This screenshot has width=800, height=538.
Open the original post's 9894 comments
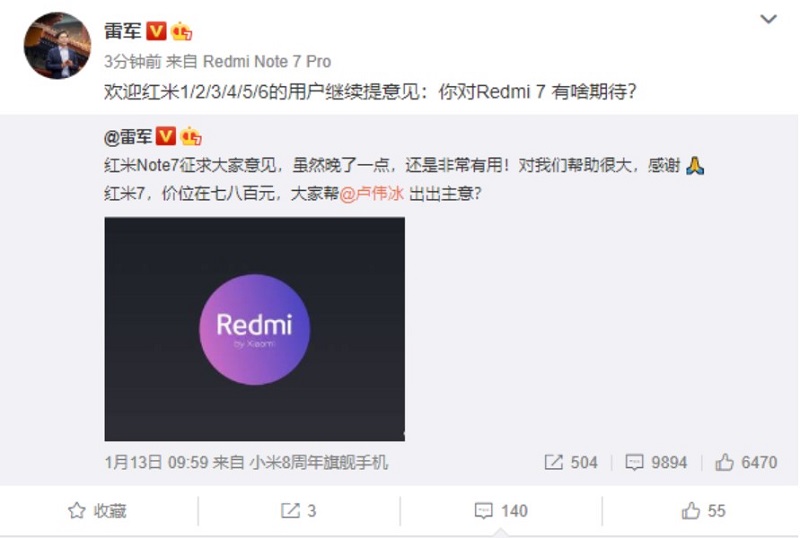click(x=656, y=462)
